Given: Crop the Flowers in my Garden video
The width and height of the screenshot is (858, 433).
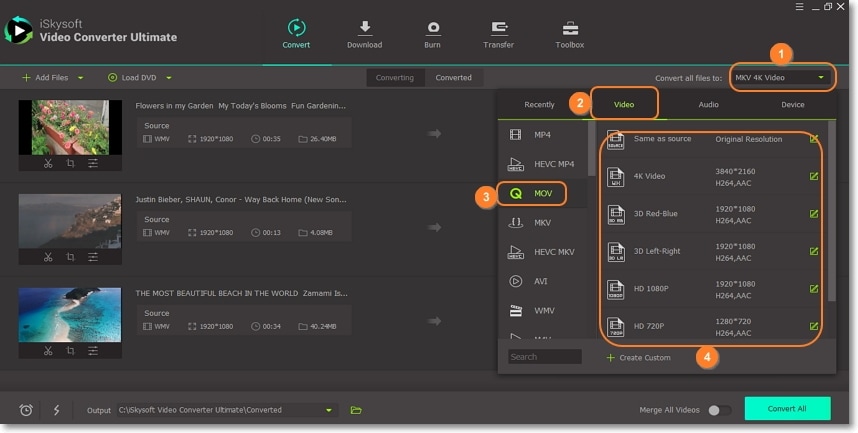Looking at the screenshot, I should (71, 163).
